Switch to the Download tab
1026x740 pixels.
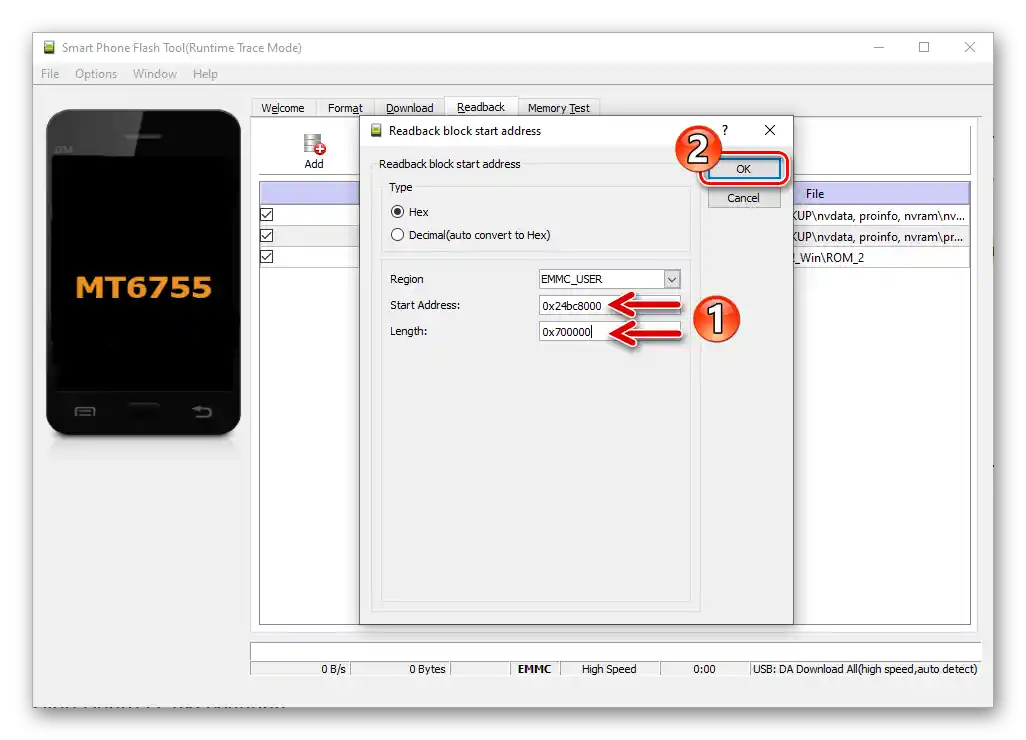point(409,107)
